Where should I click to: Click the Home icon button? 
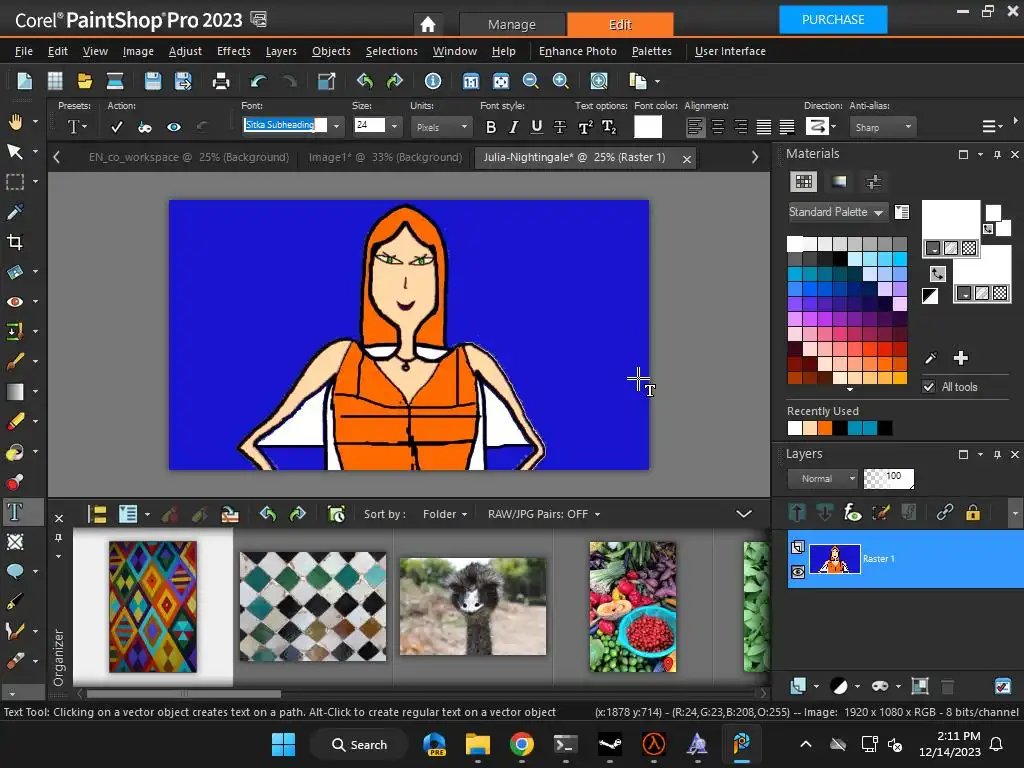click(428, 24)
